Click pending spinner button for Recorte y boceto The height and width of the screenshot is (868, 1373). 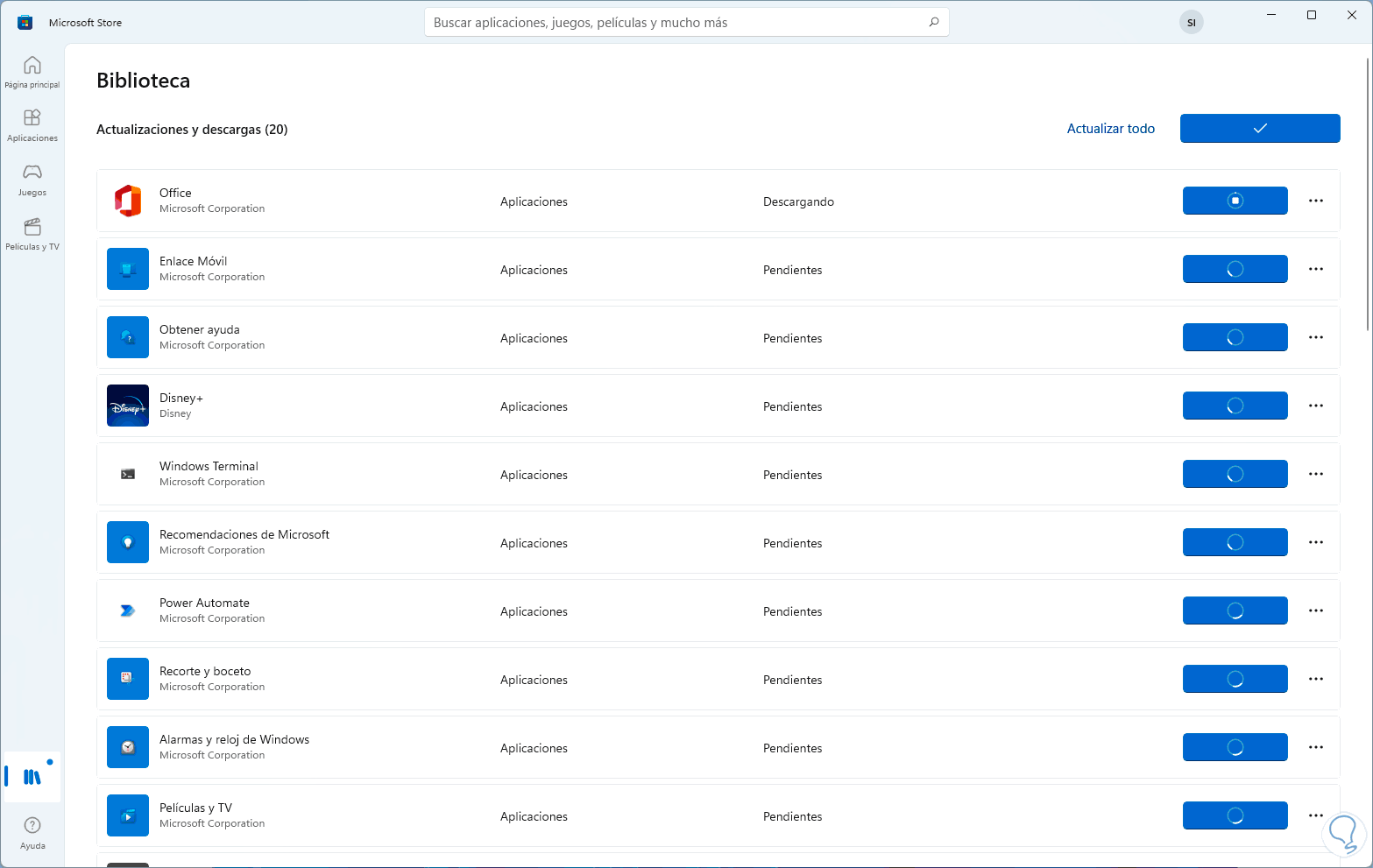[1235, 679]
